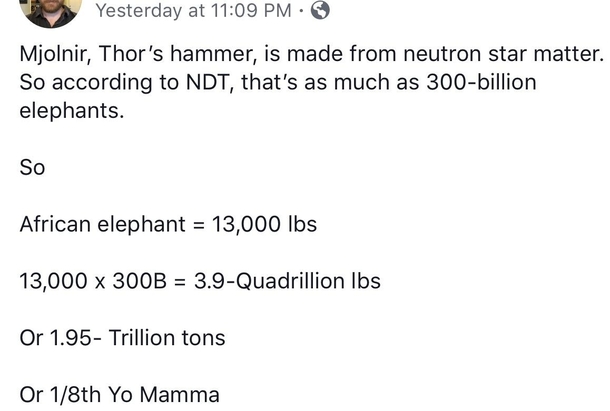Click the 300-billion text
This screenshot has height=411, width=610.
click(481, 82)
